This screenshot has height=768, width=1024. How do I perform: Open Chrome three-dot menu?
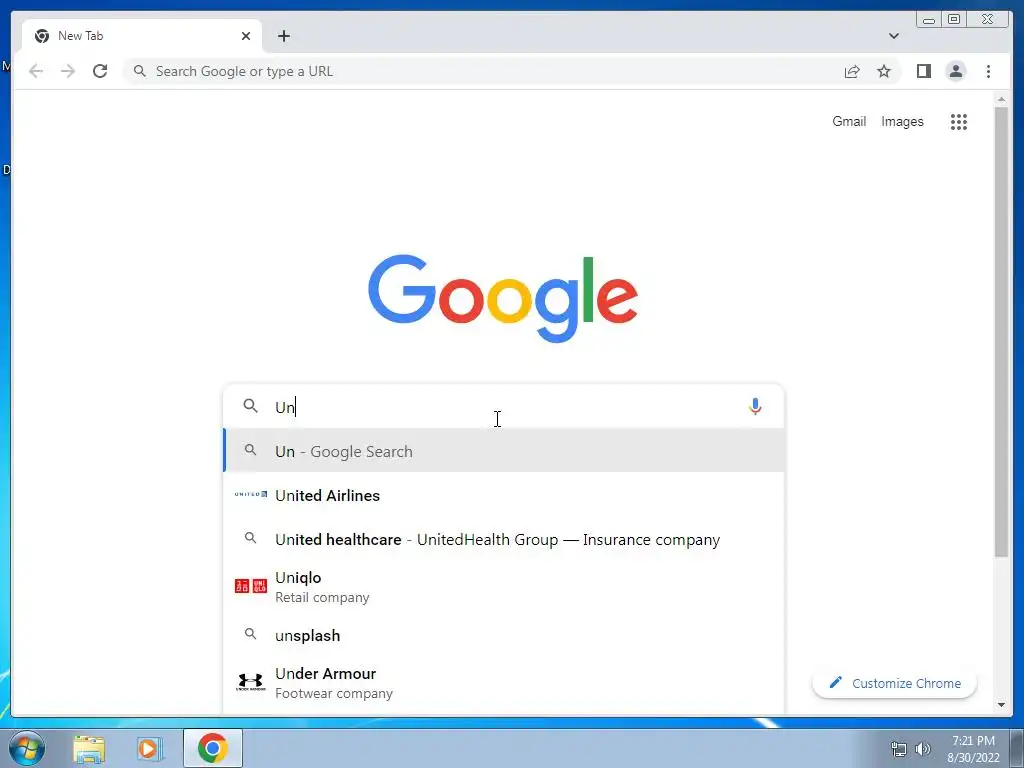pos(988,71)
